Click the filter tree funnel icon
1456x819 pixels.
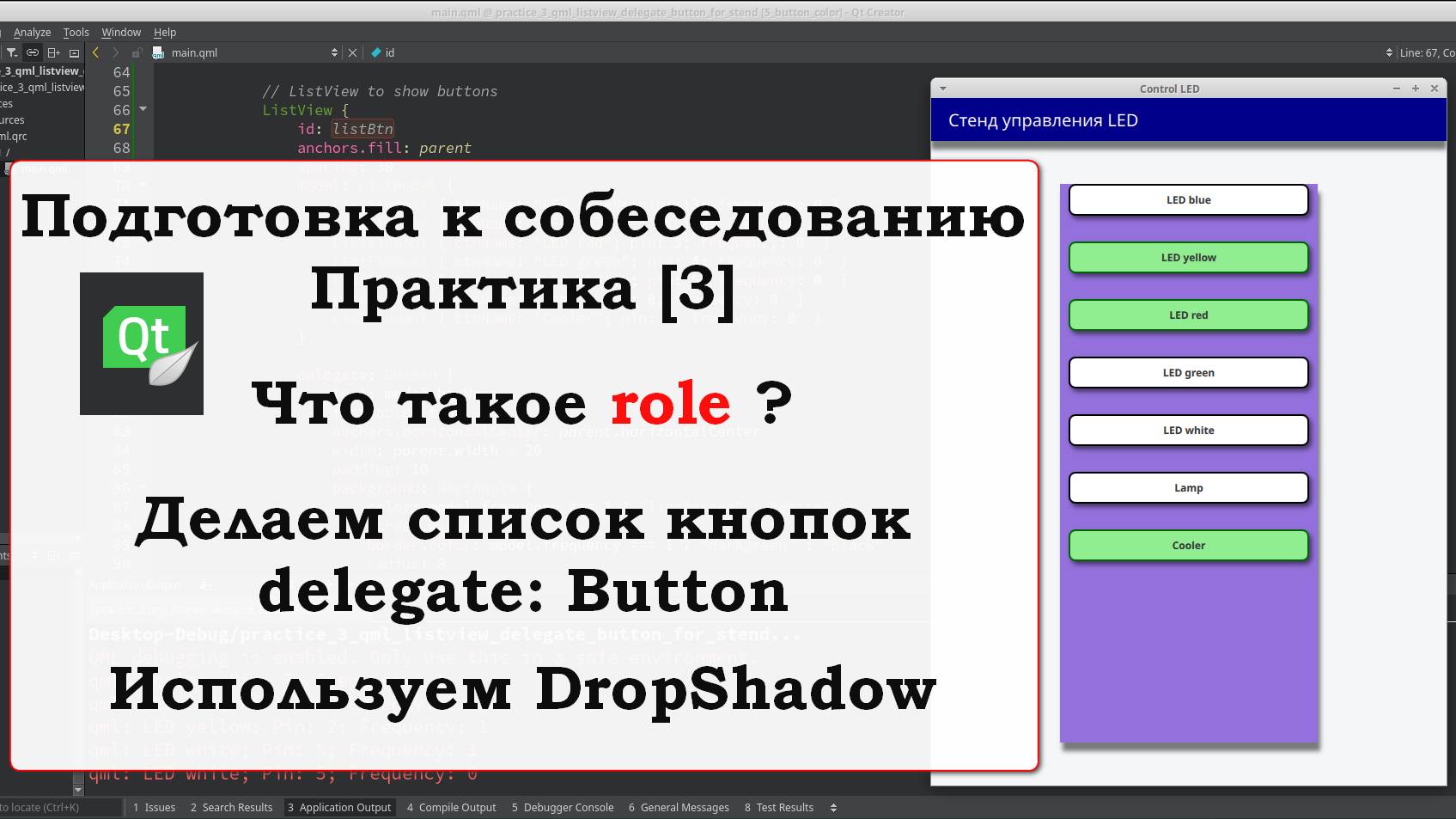point(12,52)
